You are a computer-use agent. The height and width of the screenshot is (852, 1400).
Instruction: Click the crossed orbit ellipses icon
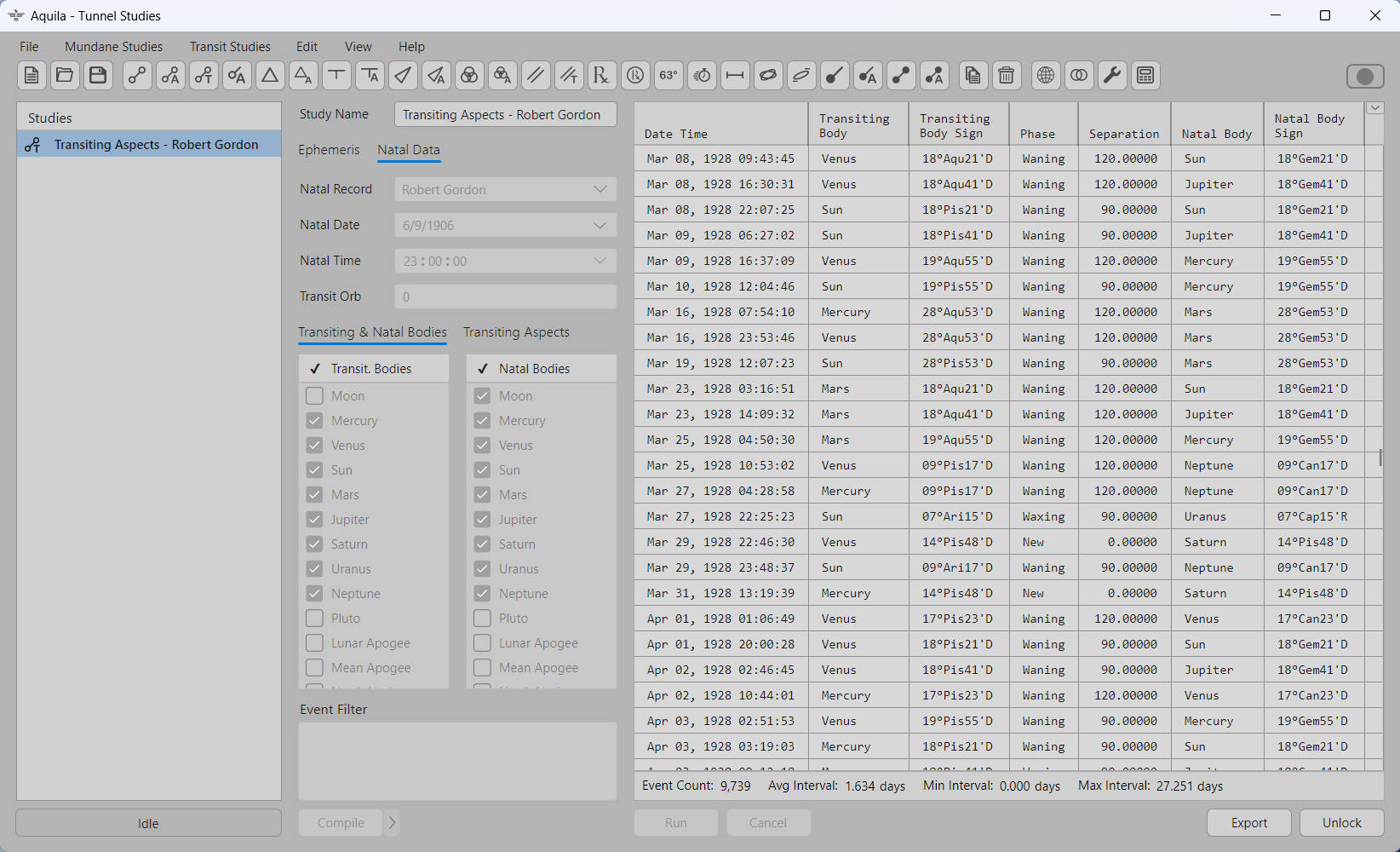pos(768,76)
